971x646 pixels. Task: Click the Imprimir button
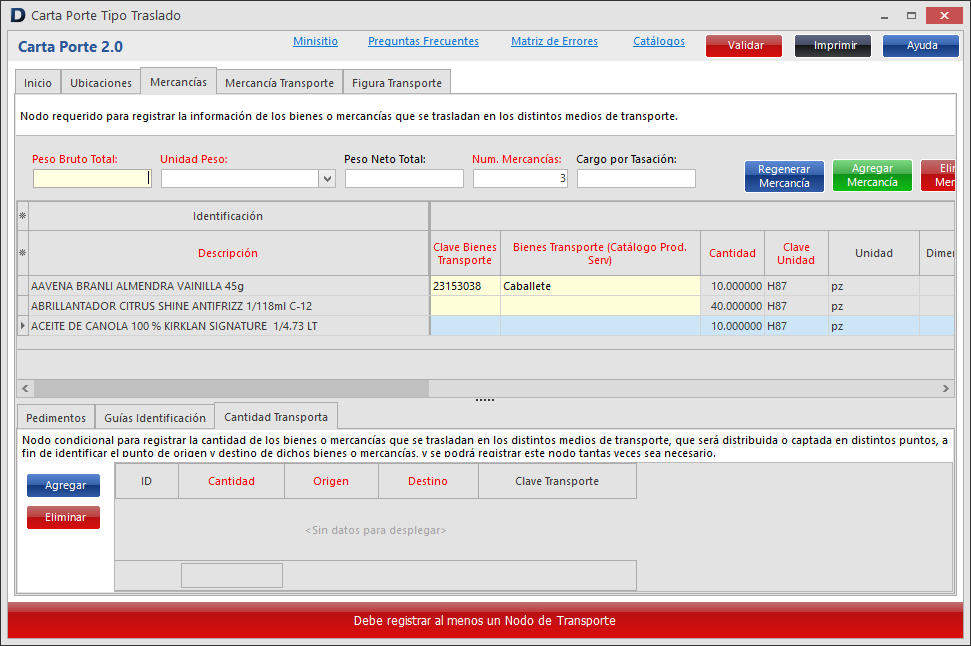(833, 46)
